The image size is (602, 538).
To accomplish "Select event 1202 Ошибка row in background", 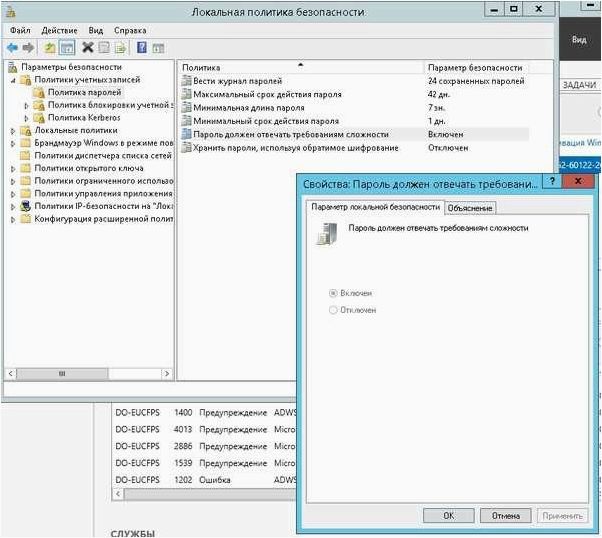I will coord(205,480).
